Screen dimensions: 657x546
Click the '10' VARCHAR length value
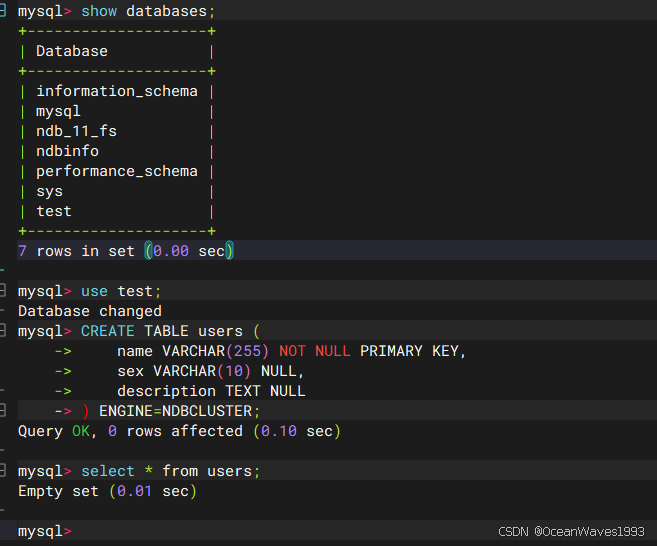[x=234, y=371]
